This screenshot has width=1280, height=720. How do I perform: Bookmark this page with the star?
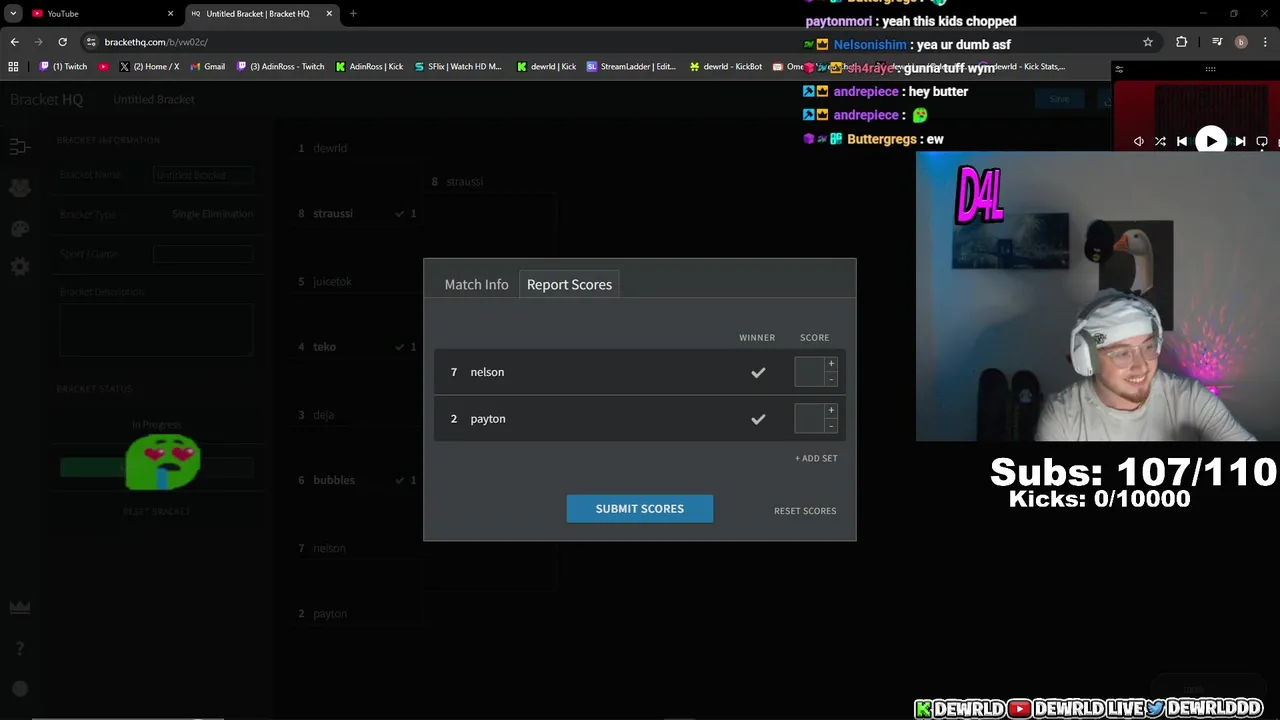click(x=1148, y=42)
